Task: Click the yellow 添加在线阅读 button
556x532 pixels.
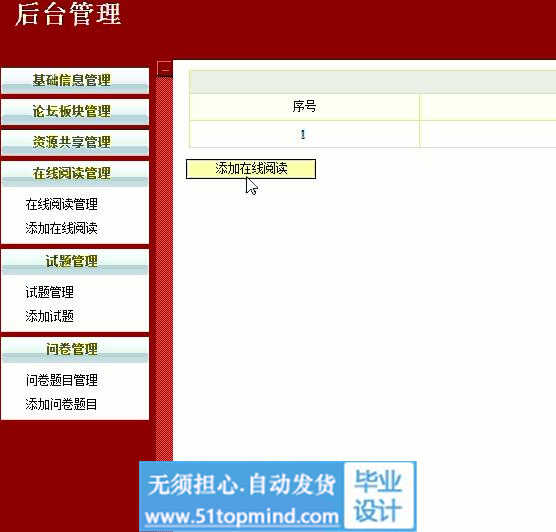Action: tap(251, 169)
